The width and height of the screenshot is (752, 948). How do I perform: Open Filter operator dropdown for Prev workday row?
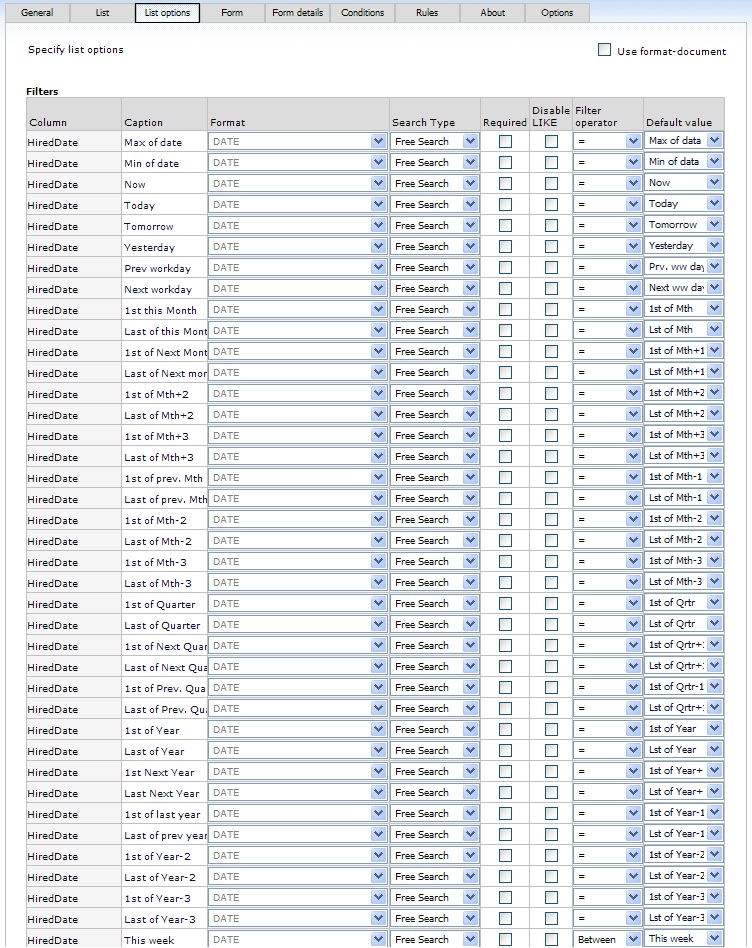(632, 268)
